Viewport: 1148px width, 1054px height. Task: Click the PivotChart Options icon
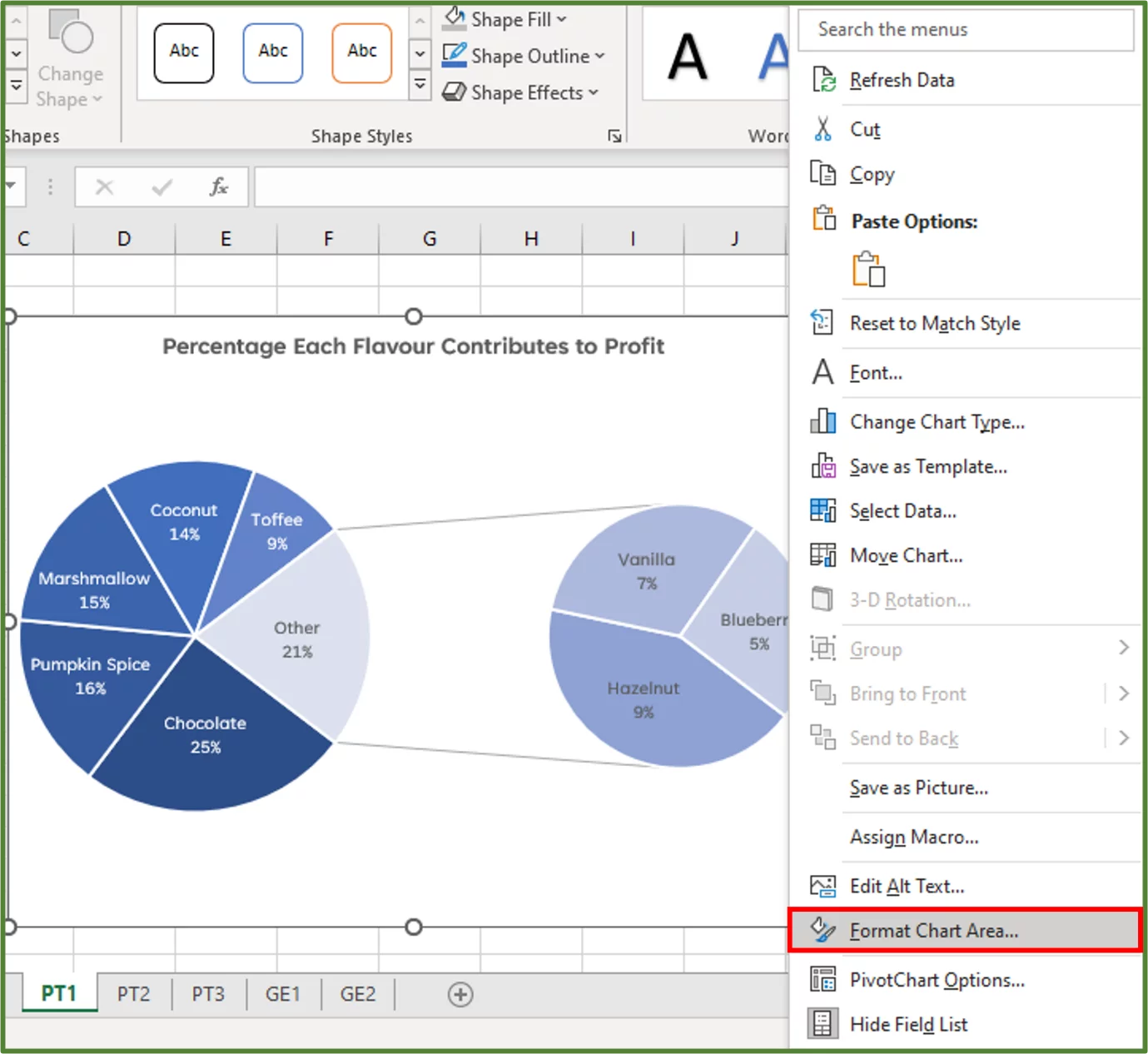pyautogui.click(x=822, y=980)
